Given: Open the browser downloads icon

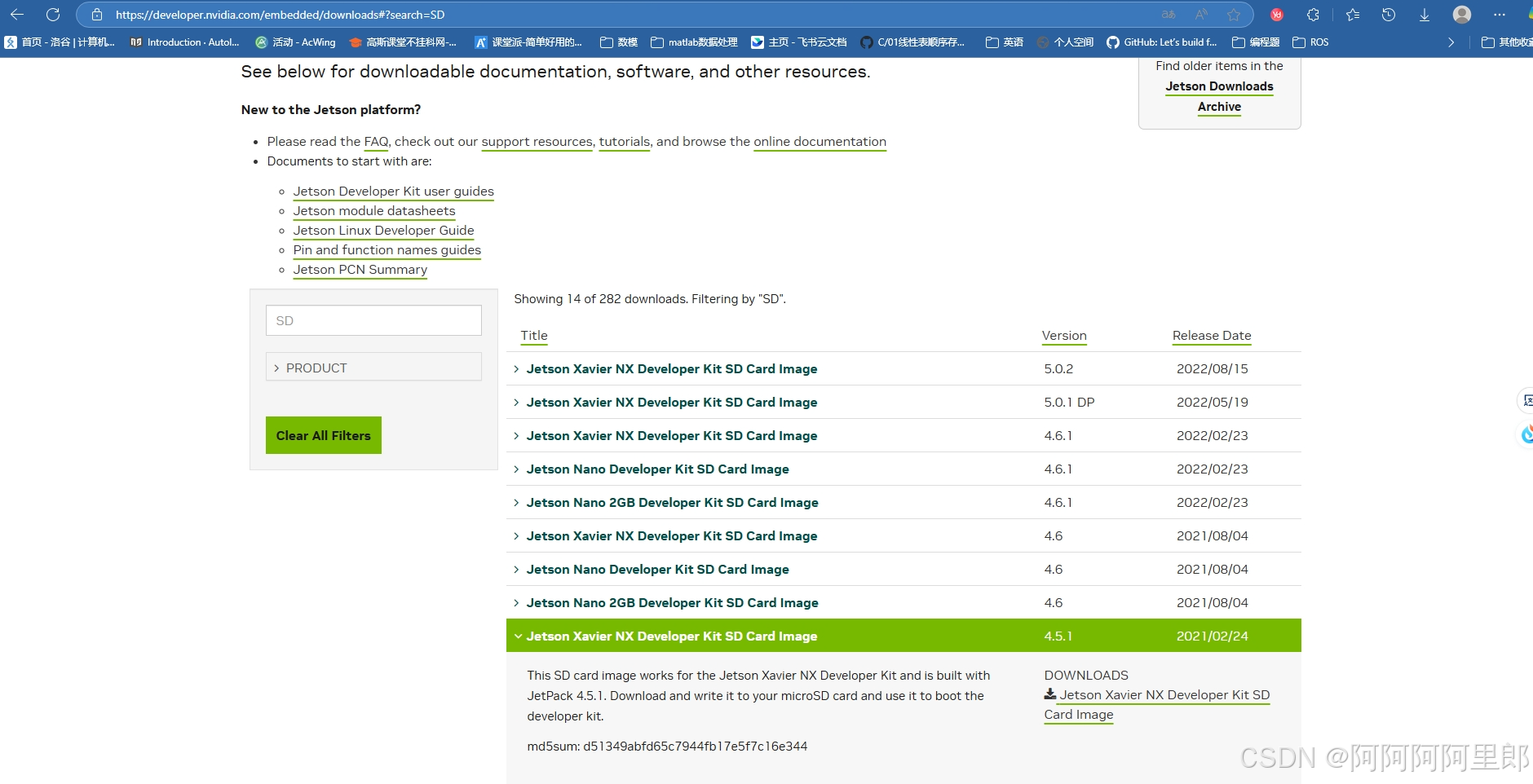Looking at the screenshot, I should click(1425, 15).
